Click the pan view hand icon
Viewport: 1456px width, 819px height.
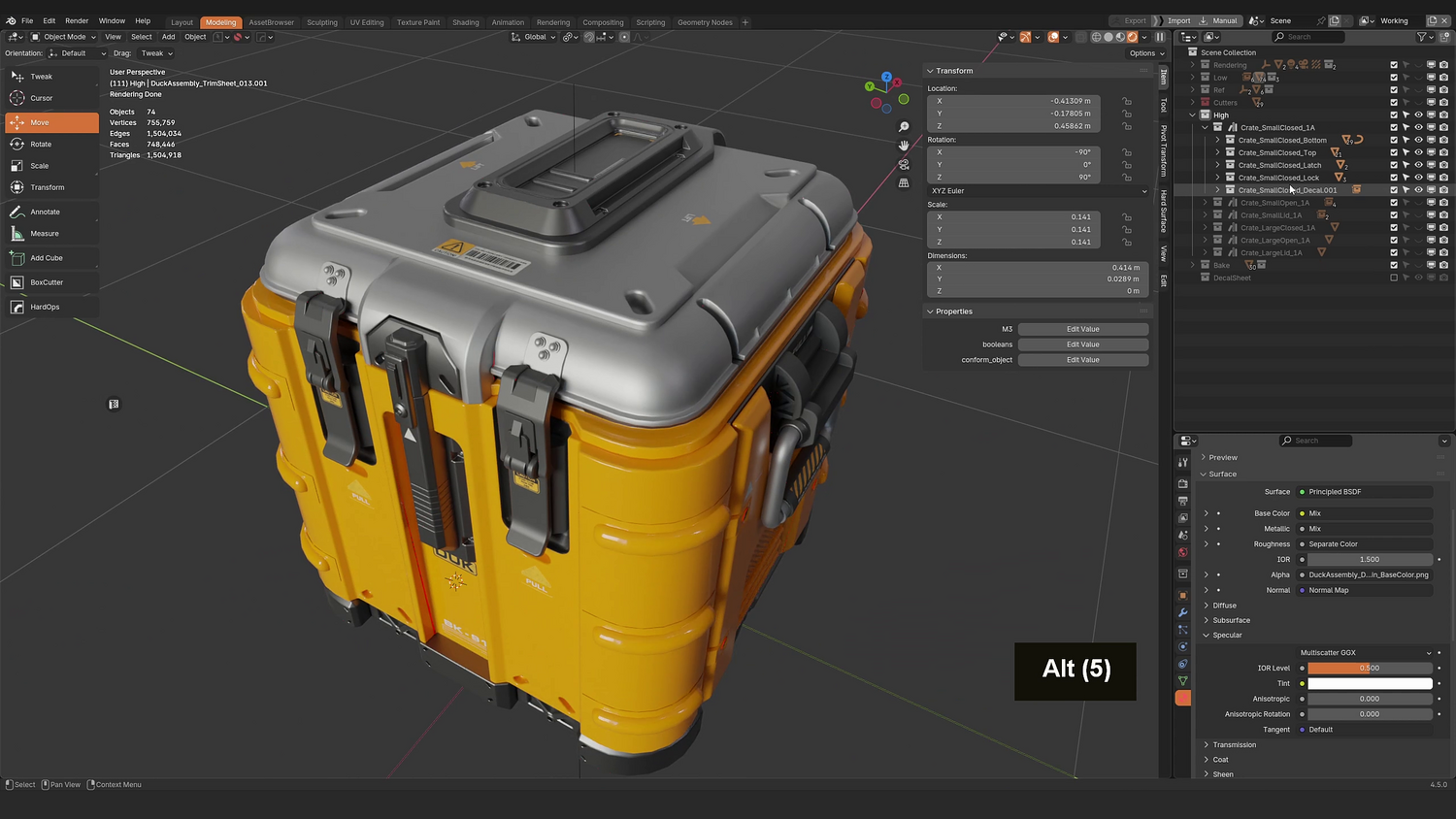(x=904, y=146)
